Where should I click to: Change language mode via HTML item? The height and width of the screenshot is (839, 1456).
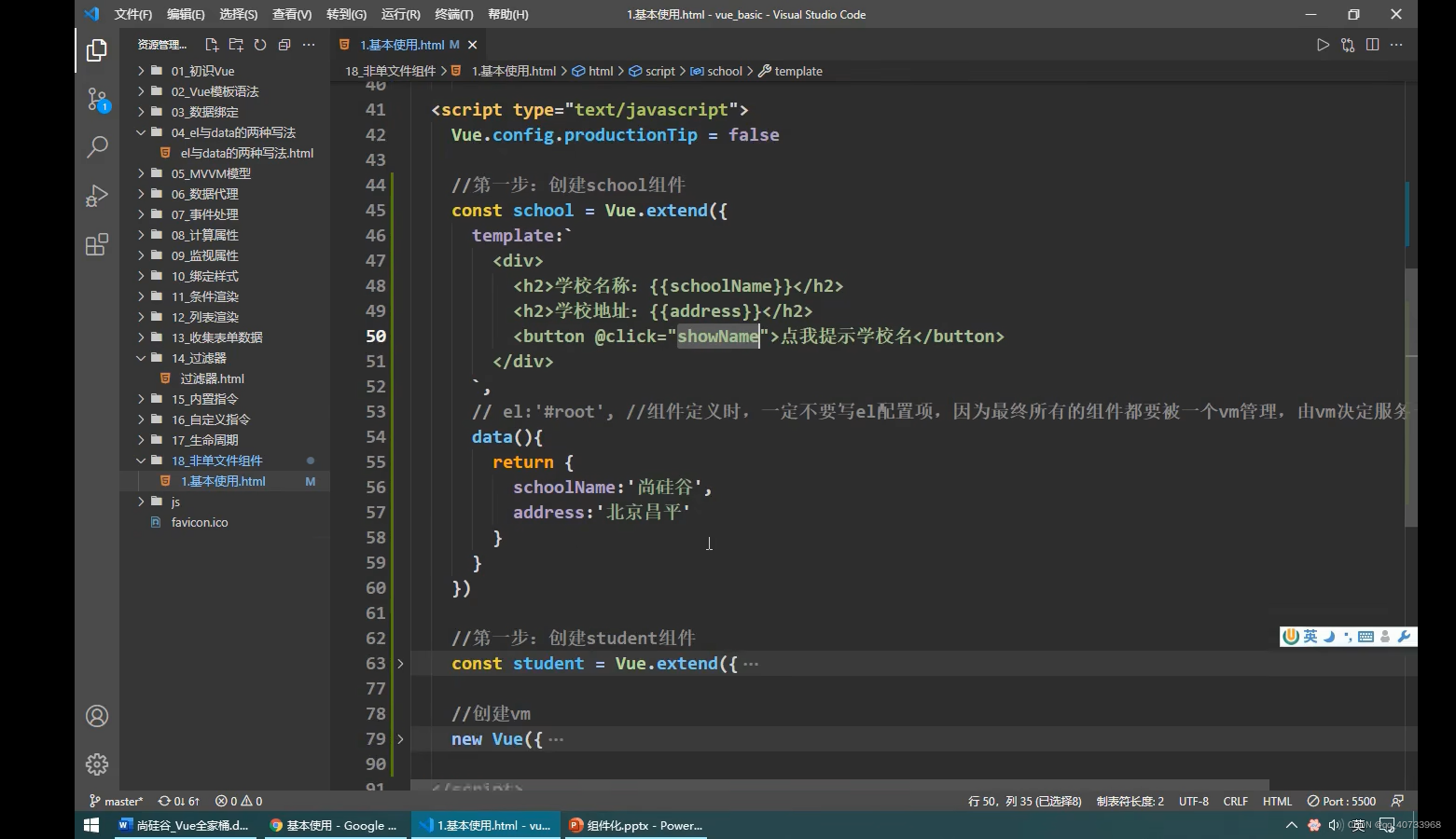1278,801
